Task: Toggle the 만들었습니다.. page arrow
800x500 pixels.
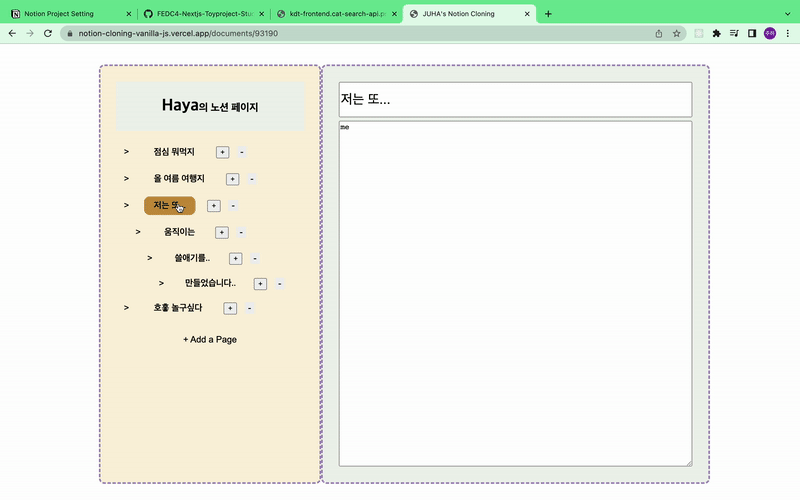Action: (x=161, y=283)
